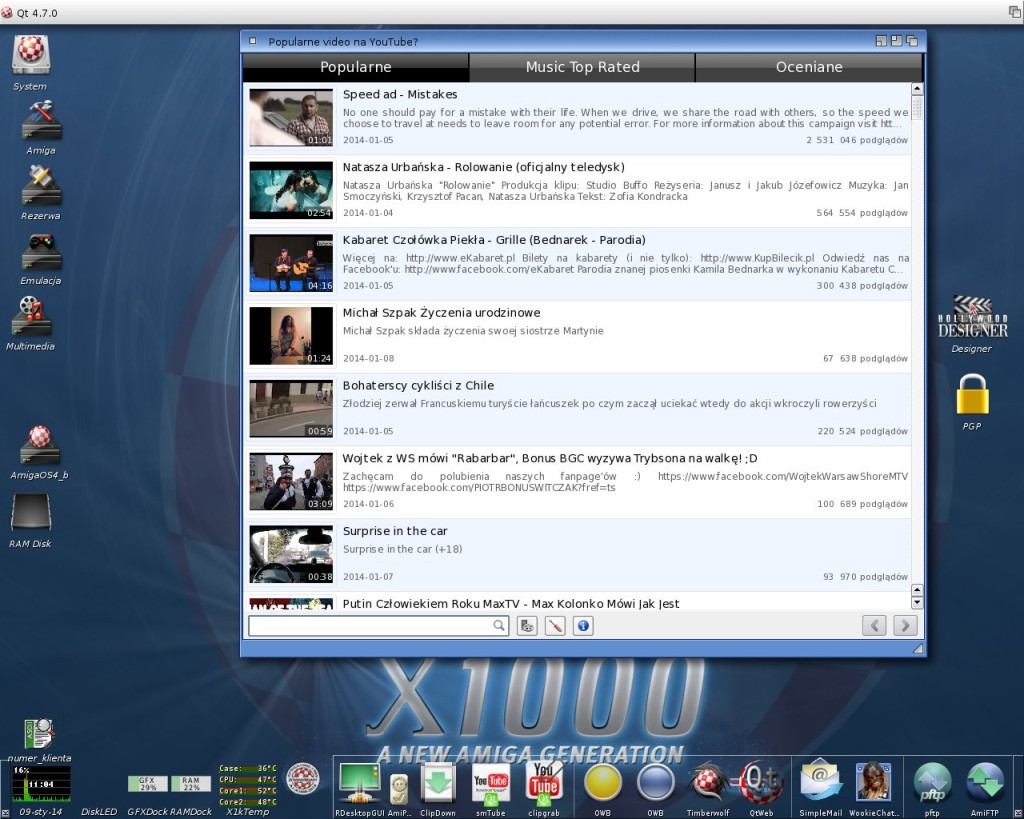Launch AmiP.. from the dock
The height and width of the screenshot is (819, 1024).
tap(399, 790)
